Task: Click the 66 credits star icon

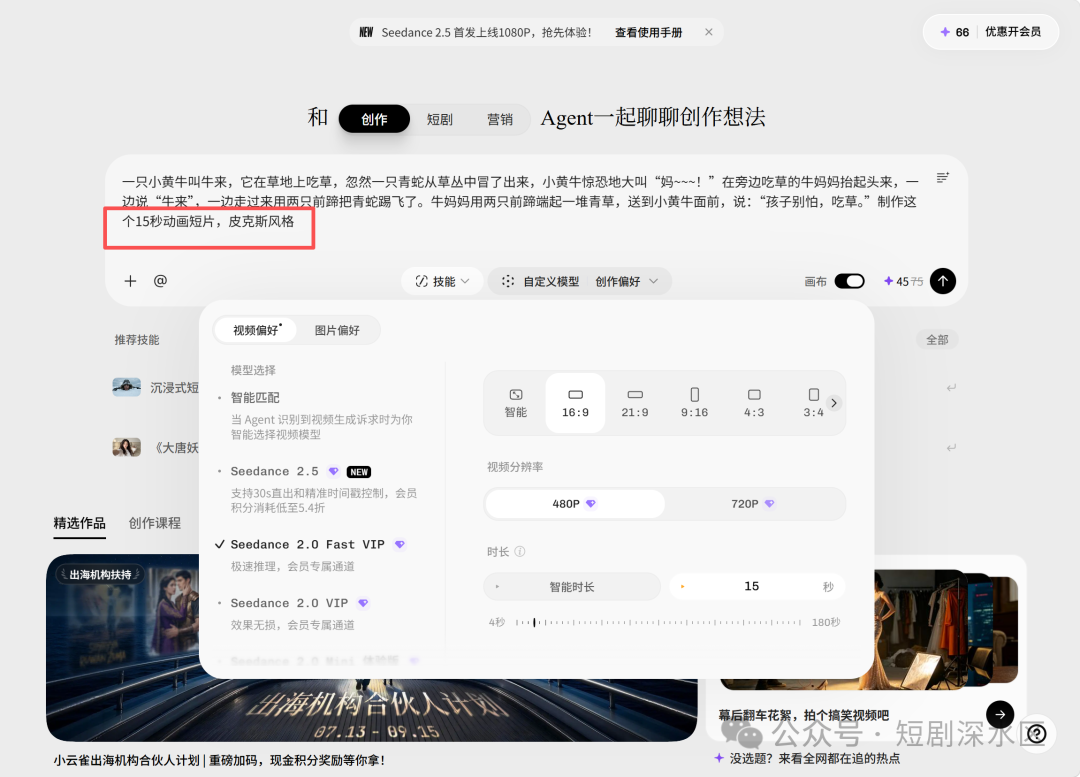Action: (x=945, y=32)
